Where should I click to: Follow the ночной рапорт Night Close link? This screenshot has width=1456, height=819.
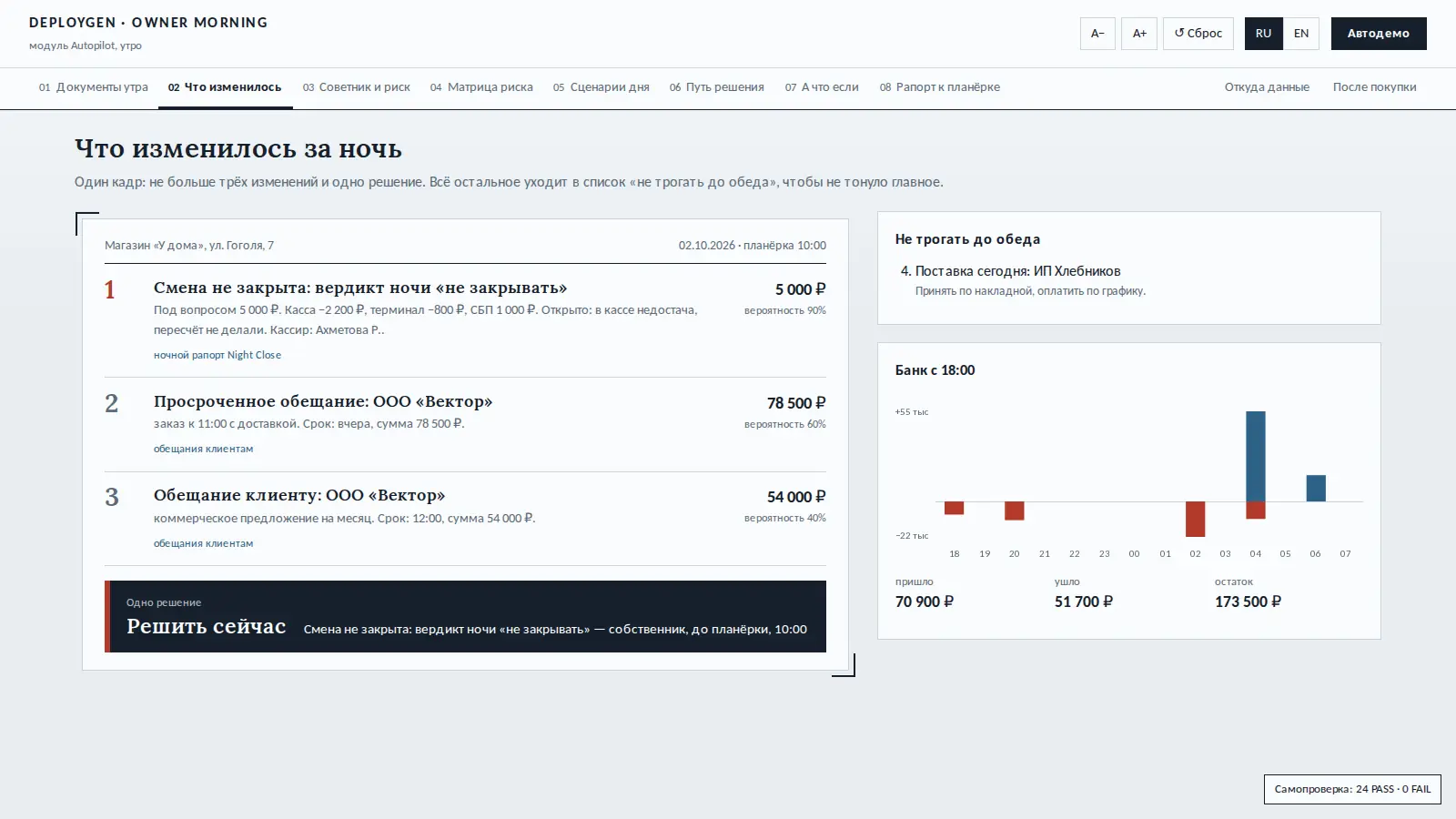[217, 355]
